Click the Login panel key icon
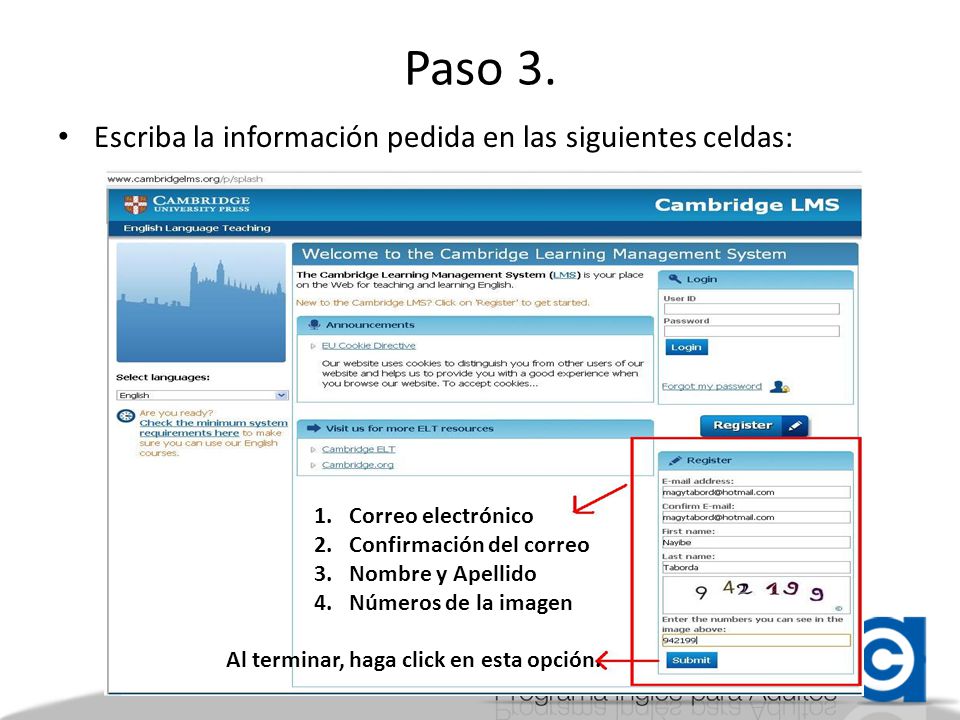The width and height of the screenshot is (960, 720). click(675, 279)
